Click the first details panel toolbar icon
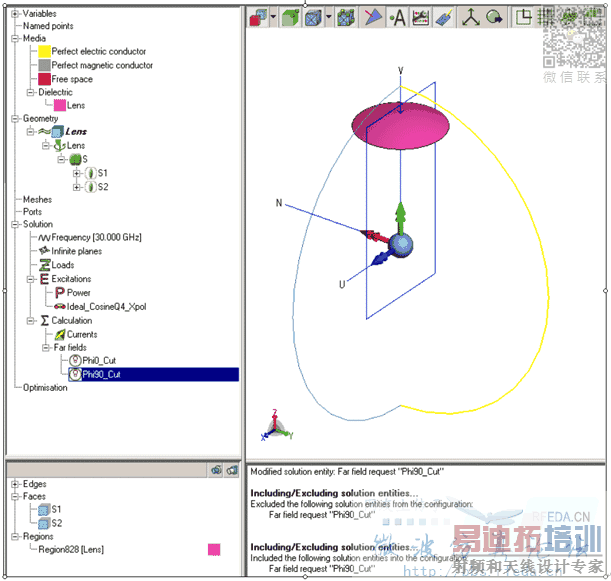The width and height of the screenshot is (611, 581). 216,470
